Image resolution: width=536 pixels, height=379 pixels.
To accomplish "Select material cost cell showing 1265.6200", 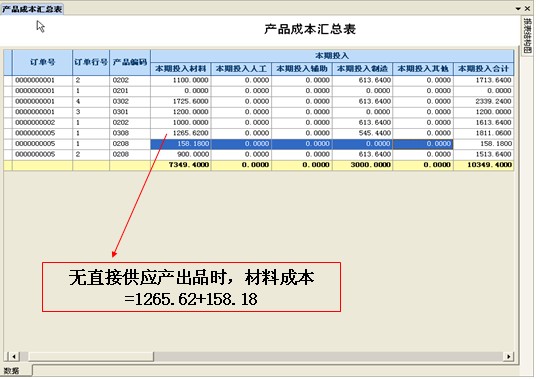I will pyautogui.click(x=181, y=133).
